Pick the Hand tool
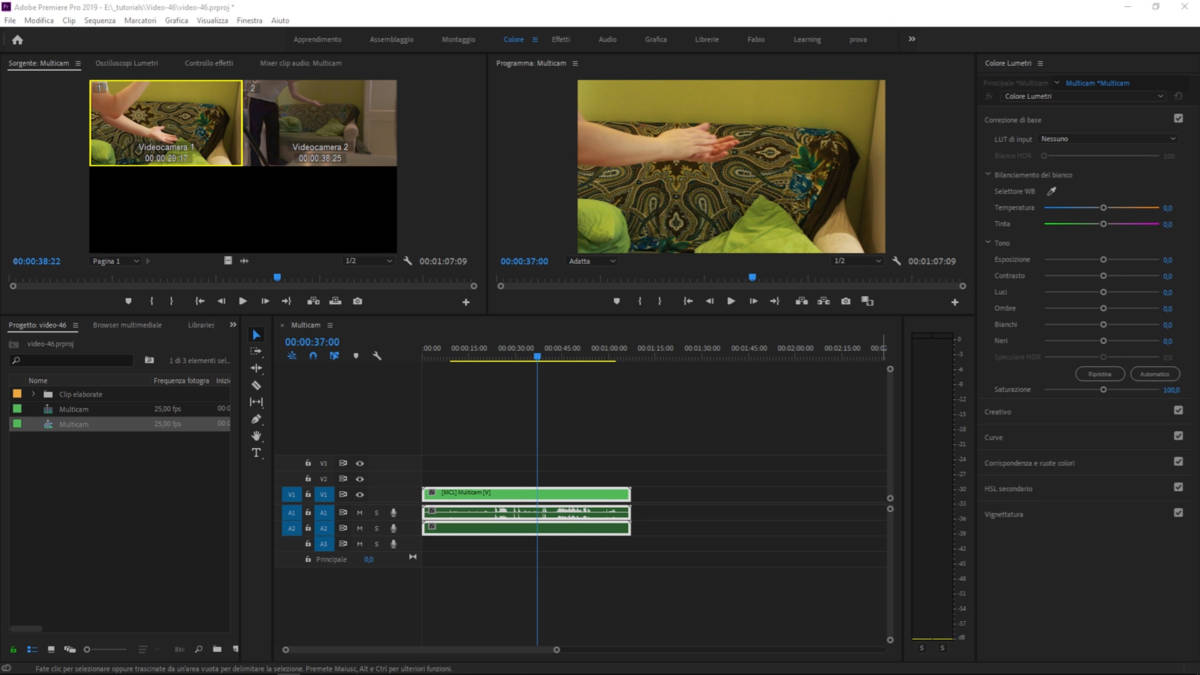The width and height of the screenshot is (1200, 675). click(256, 436)
